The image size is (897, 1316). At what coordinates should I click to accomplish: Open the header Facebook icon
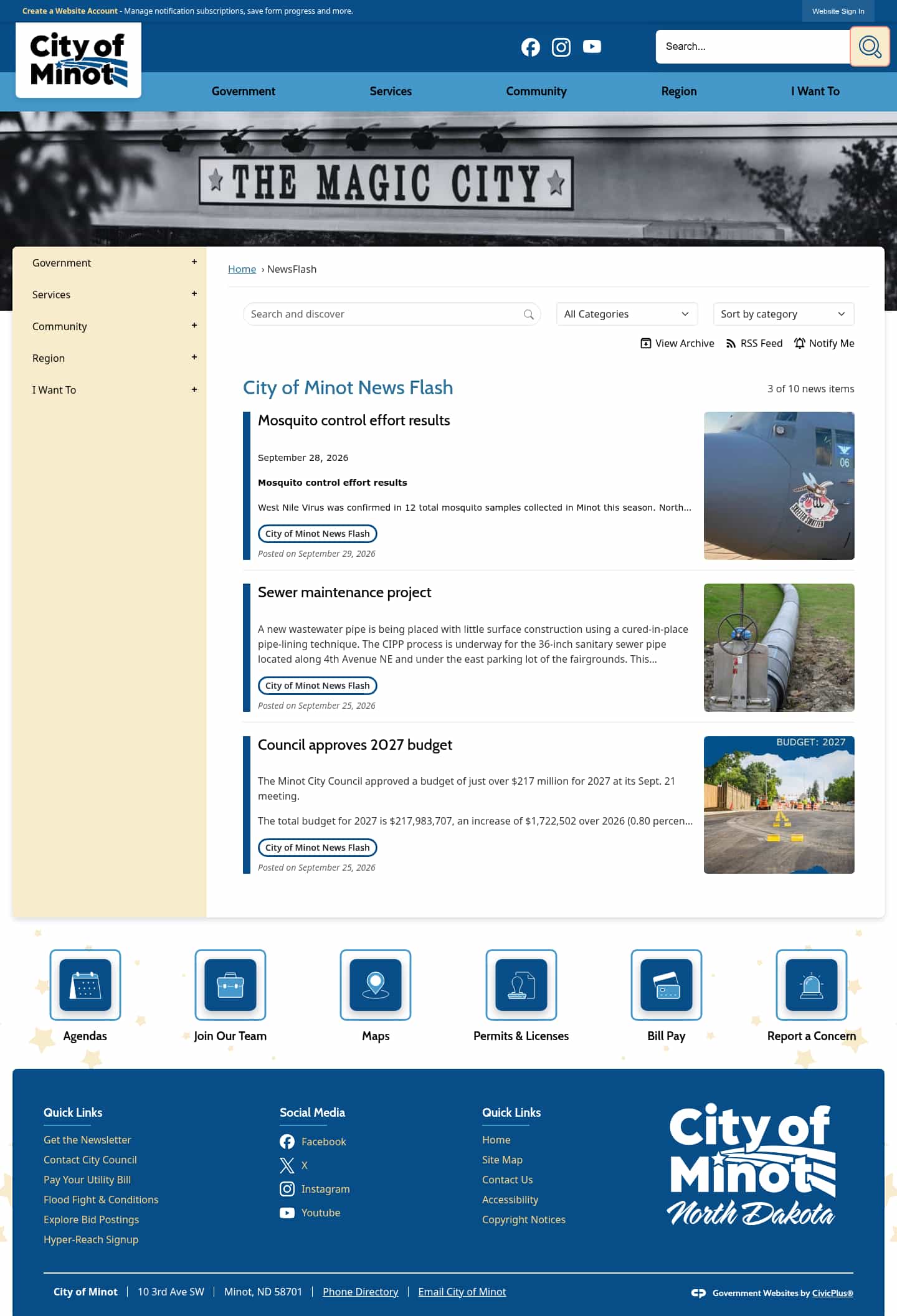tap(530, 47)
